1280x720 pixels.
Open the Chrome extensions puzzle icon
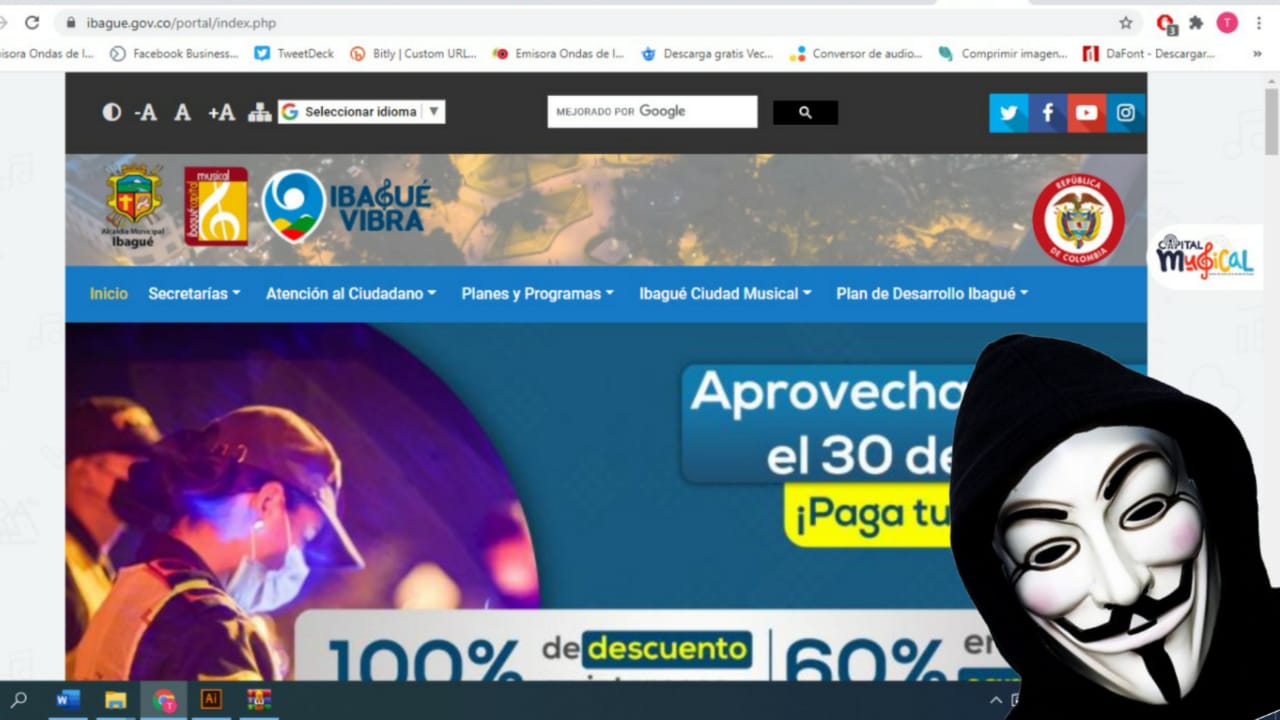[x=1196, y=22]
